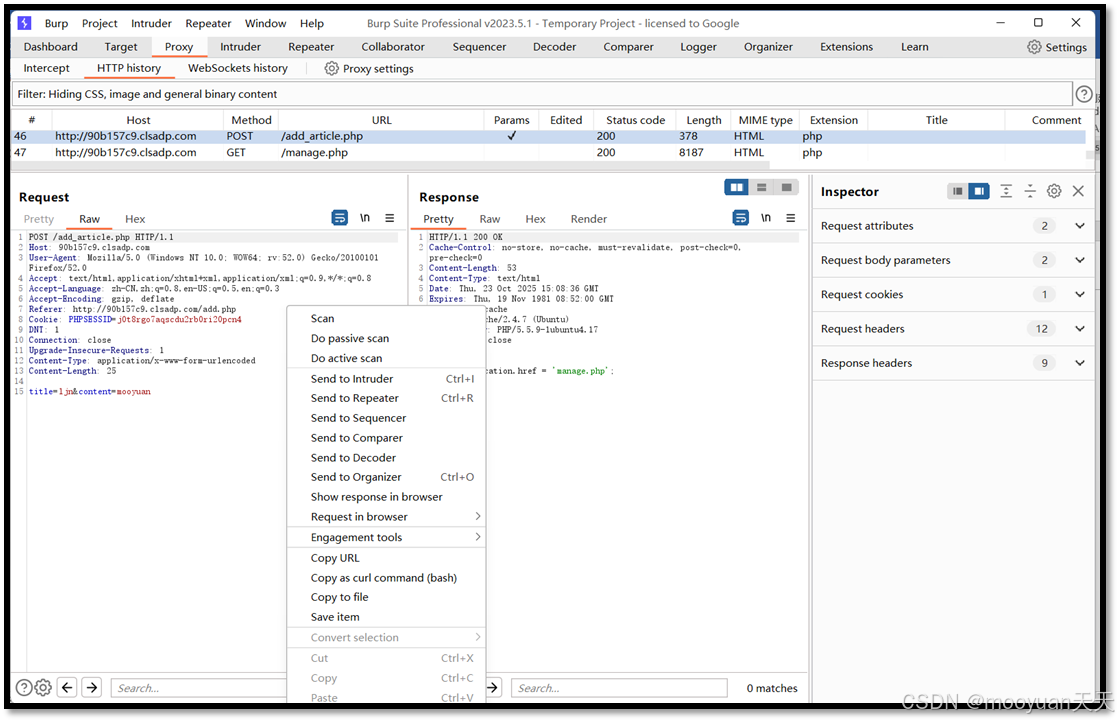The height and width of the screenshot is (722, 1119).
Task: Switch to the Repeater tool tab
Action: [310, 47]
